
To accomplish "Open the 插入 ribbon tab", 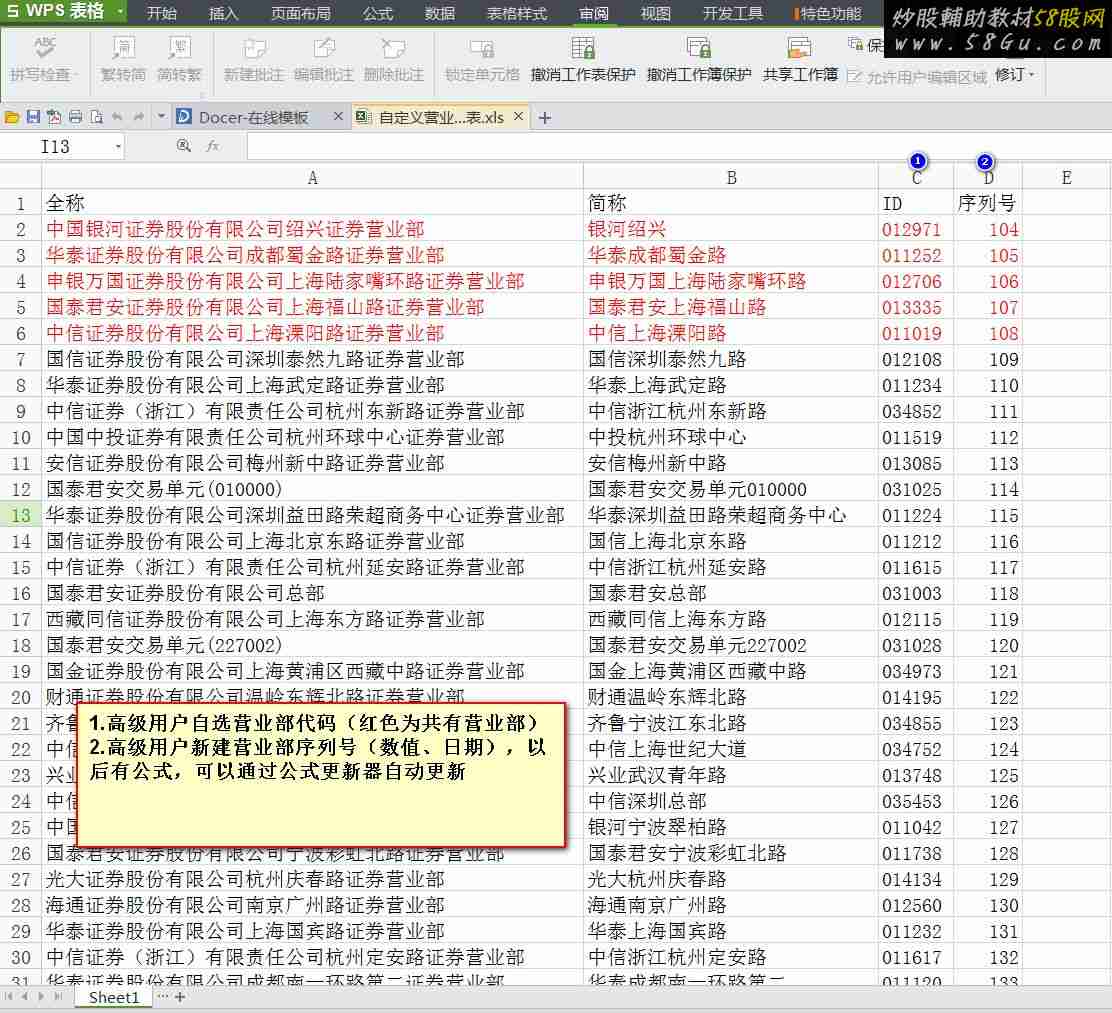I will click(x=223, y=13).
